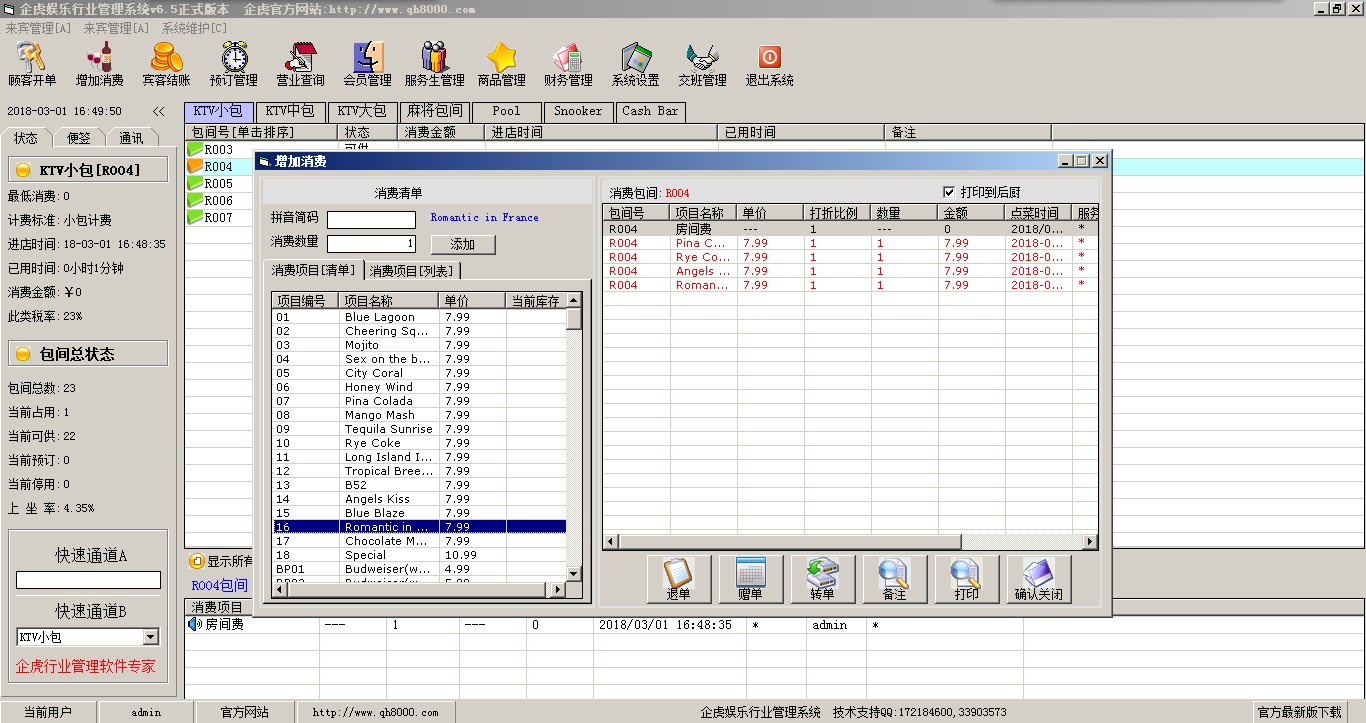This screenshot has height=723, width=1366.
Task: Click the 拼音简码 input field
Action: click(x=371, y=220)
